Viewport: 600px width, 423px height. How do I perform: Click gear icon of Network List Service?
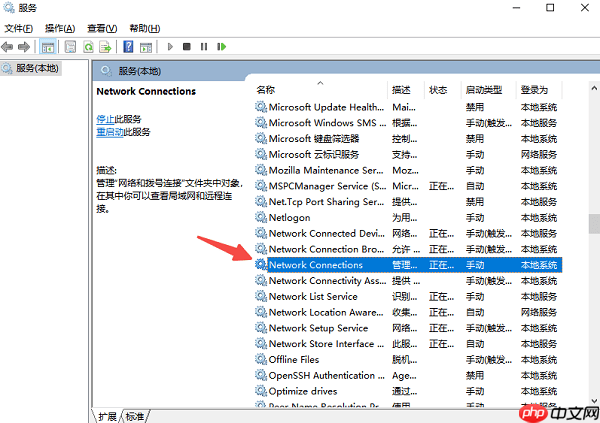click(x=261, y=296)
